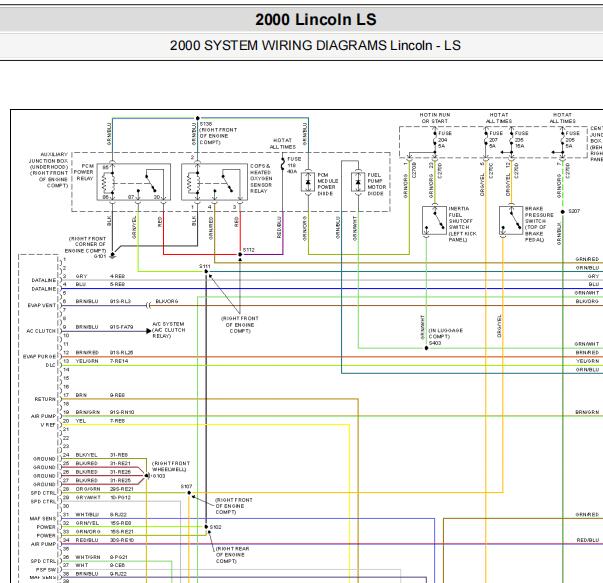Select the 'BRN/RED 915-RL26' row
This screenshot has height=583, width=603.
(104, 352)
